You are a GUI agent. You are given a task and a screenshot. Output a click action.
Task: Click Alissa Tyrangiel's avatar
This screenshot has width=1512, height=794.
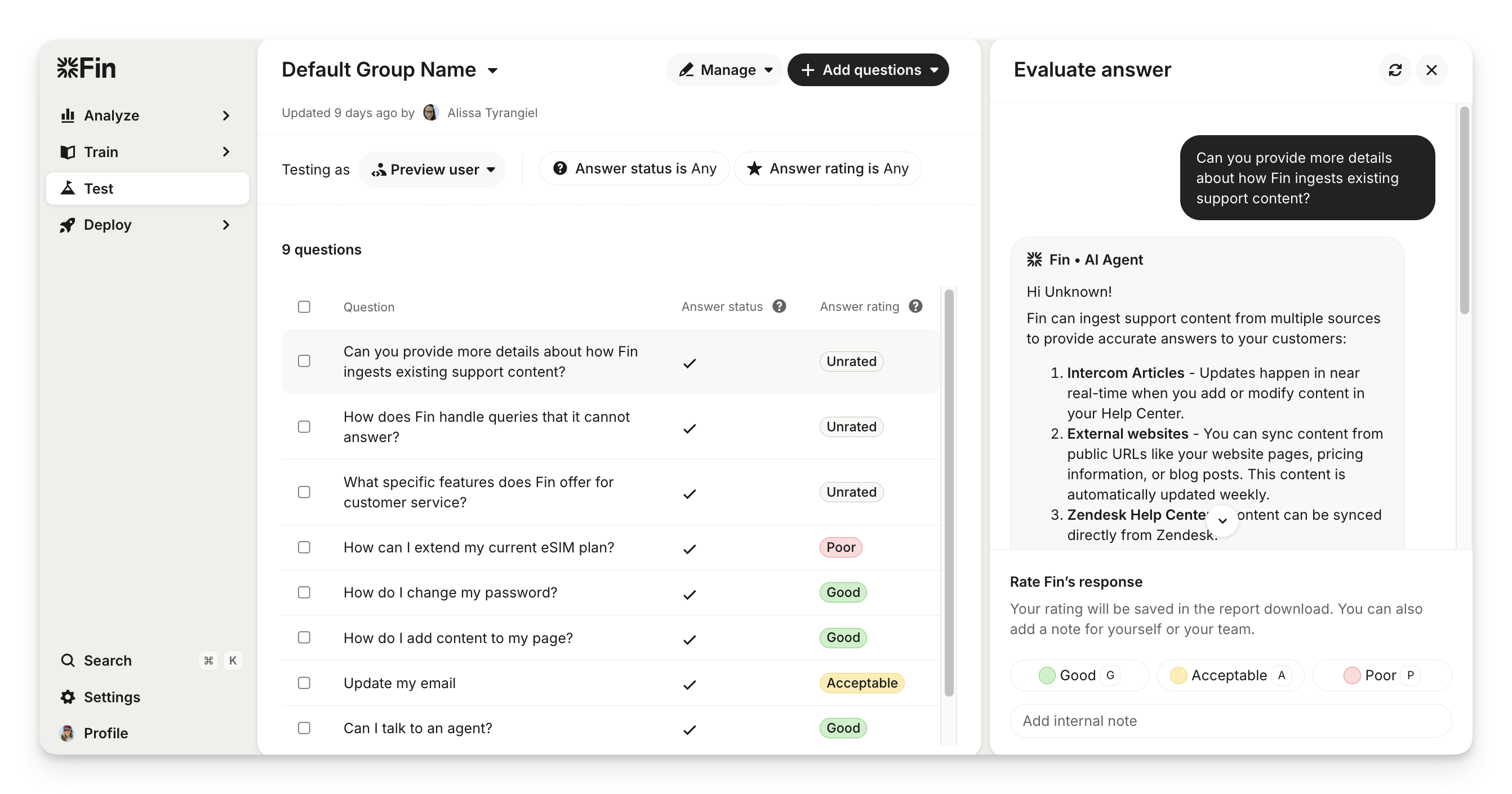(x=431, y=113)
